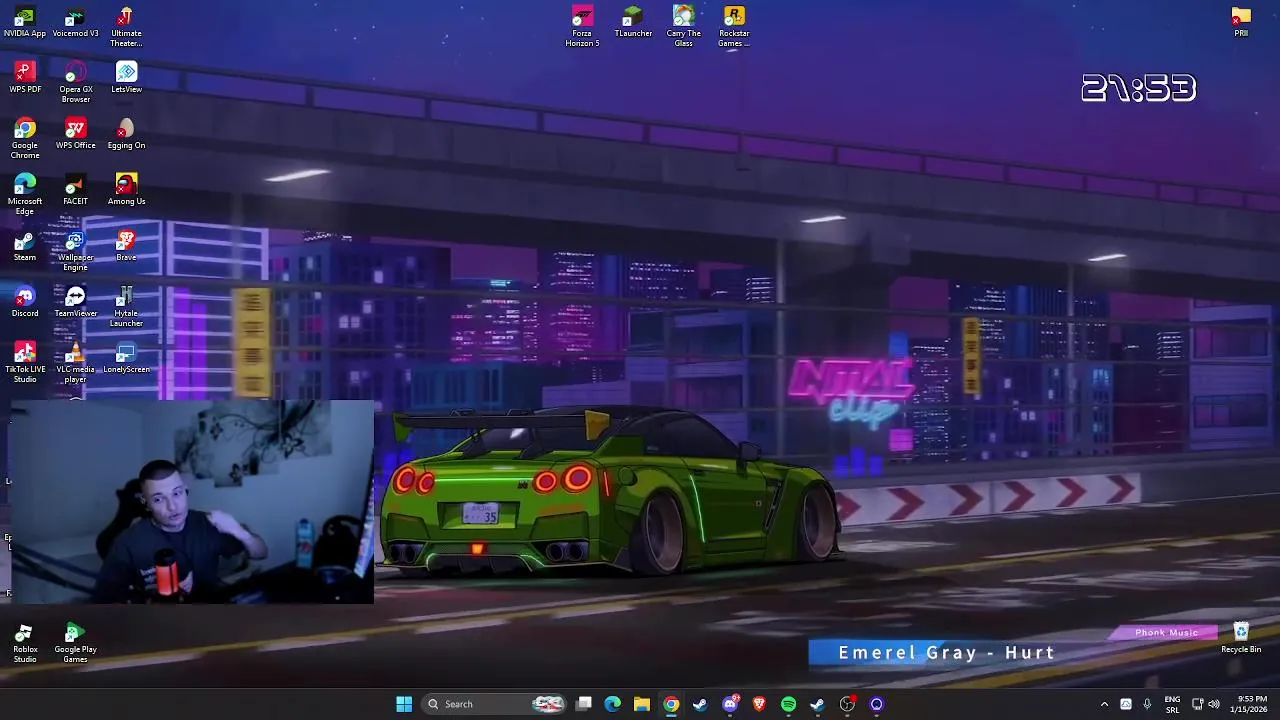Click the Microsoft Edge desktop shortcut
This screenshot has width=1280, height=720.
25,195
